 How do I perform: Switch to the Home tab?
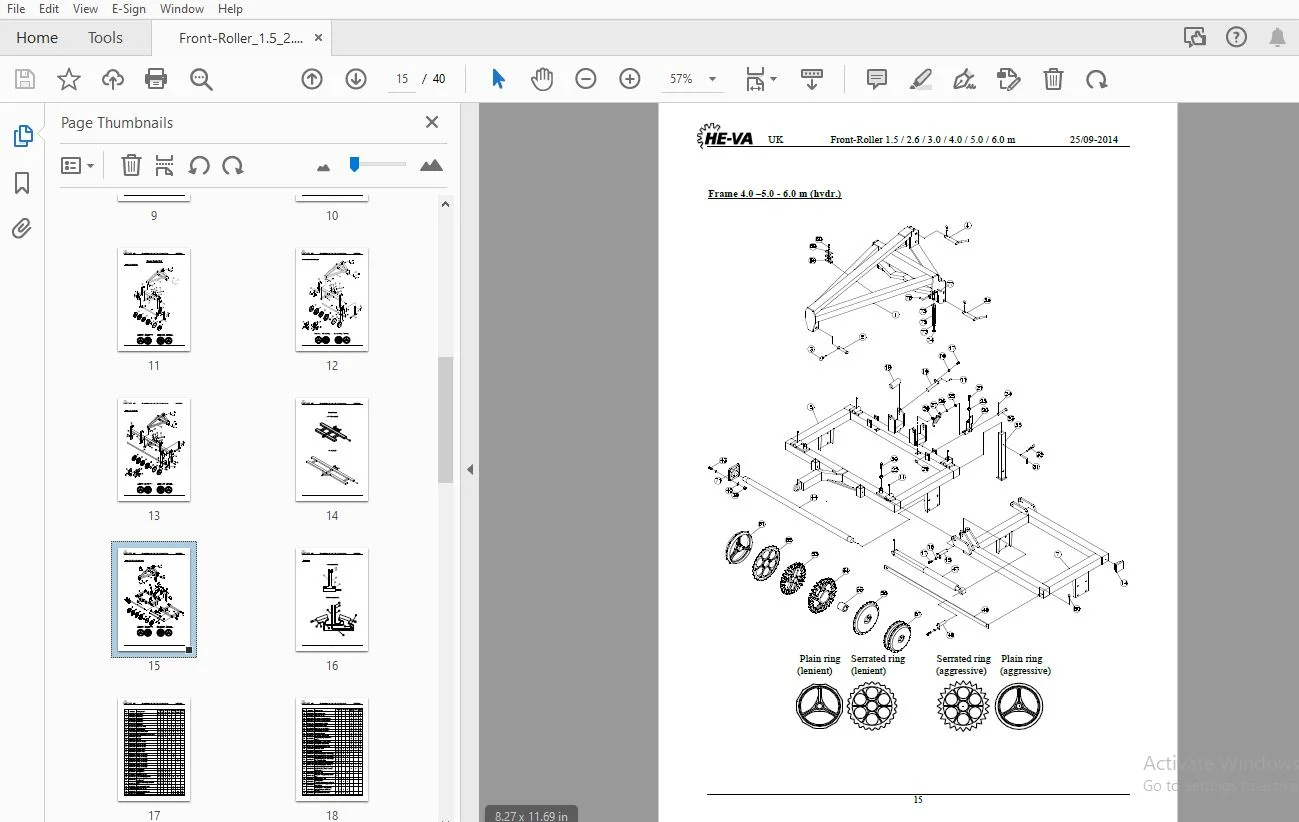click(37, 38)
